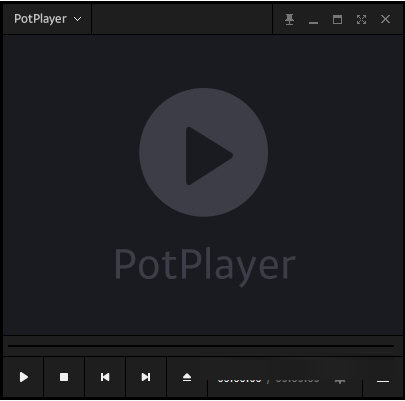The image size is (405, 401).
Task: Pin the window always on top
Action: pyautogui.click(x=289, y=19)
